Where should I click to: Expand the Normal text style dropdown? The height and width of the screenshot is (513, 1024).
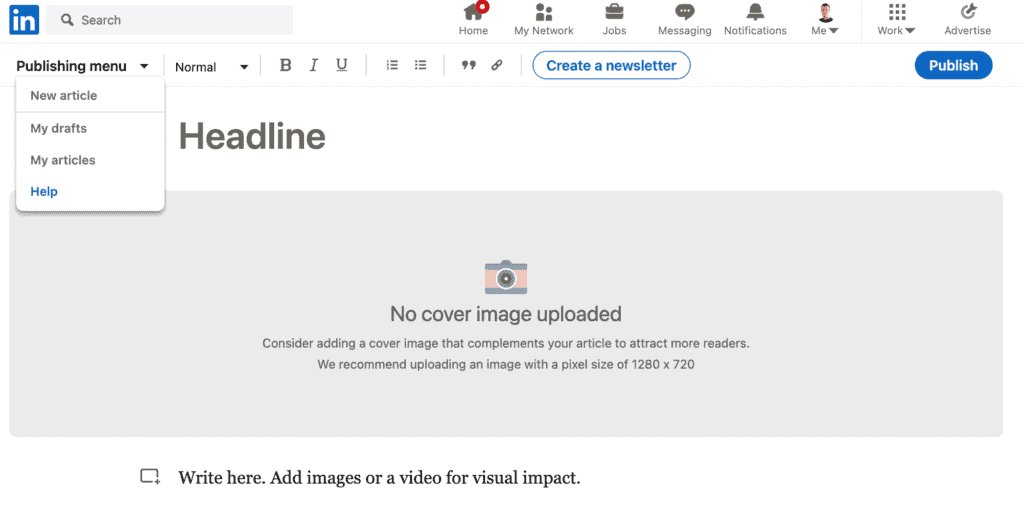coord(211,67)
